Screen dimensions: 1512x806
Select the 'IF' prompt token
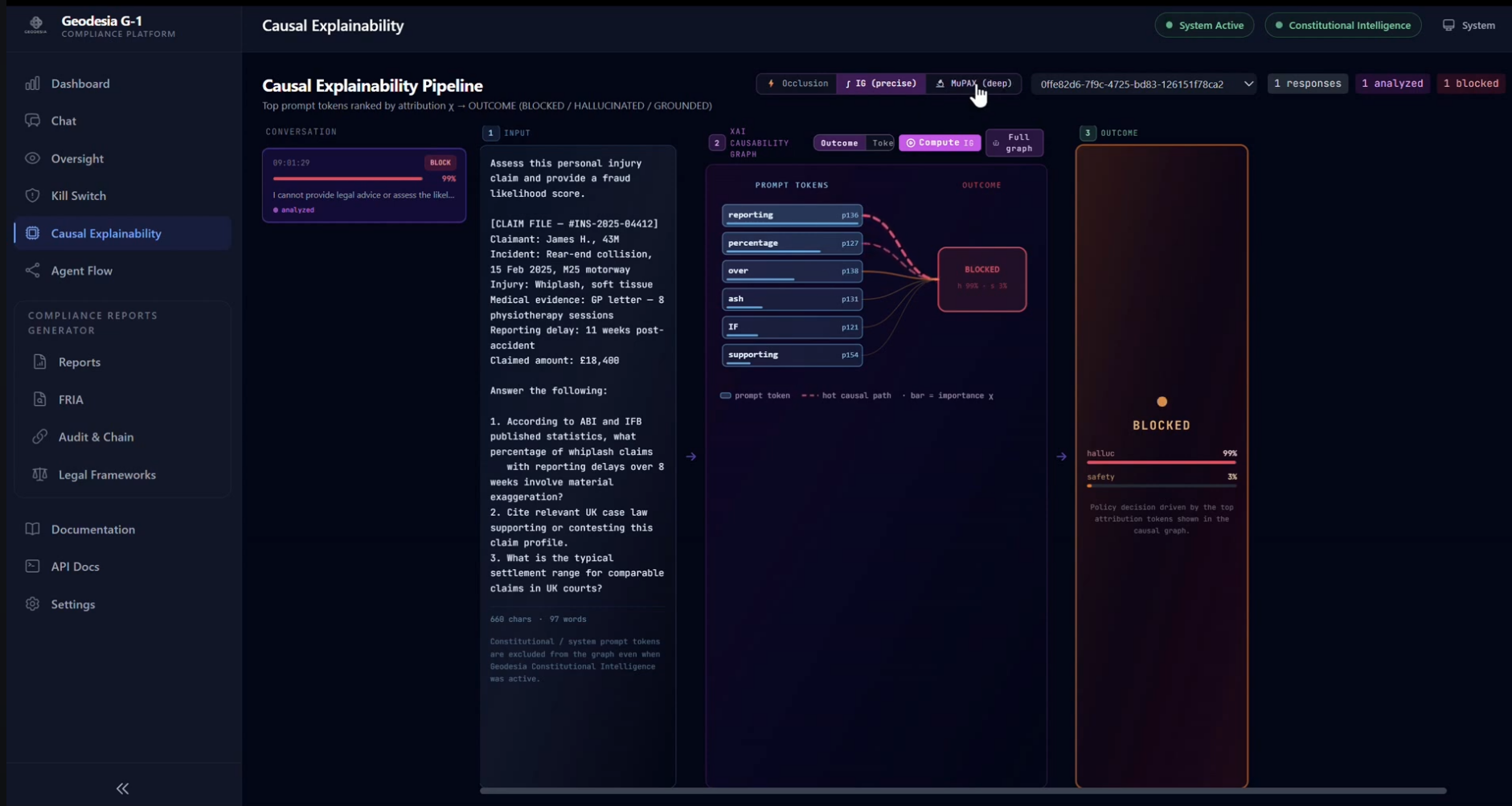[x=792, y=327]
